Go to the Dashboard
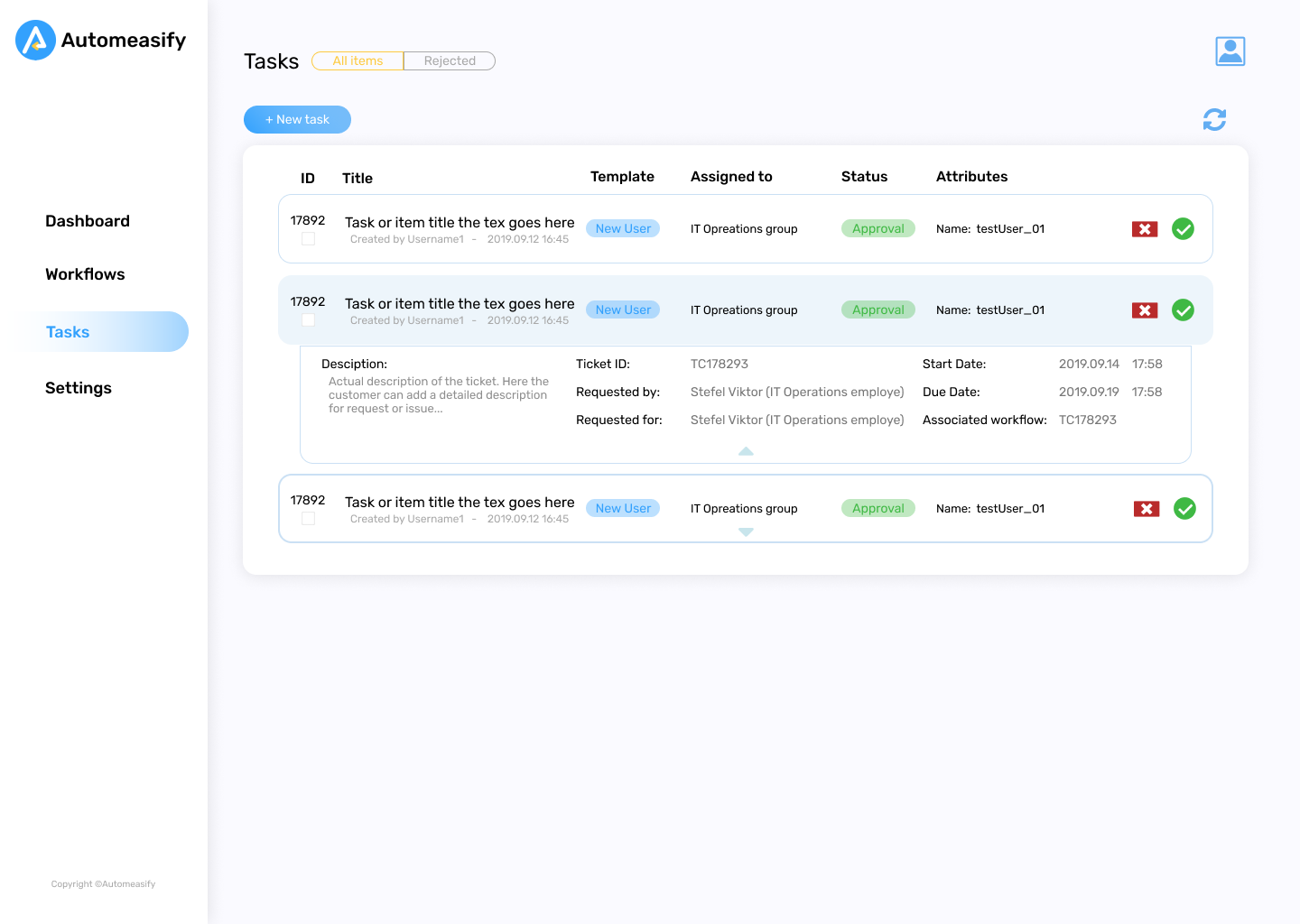Viewport: 1300px width, 924px height. point(88,220)
